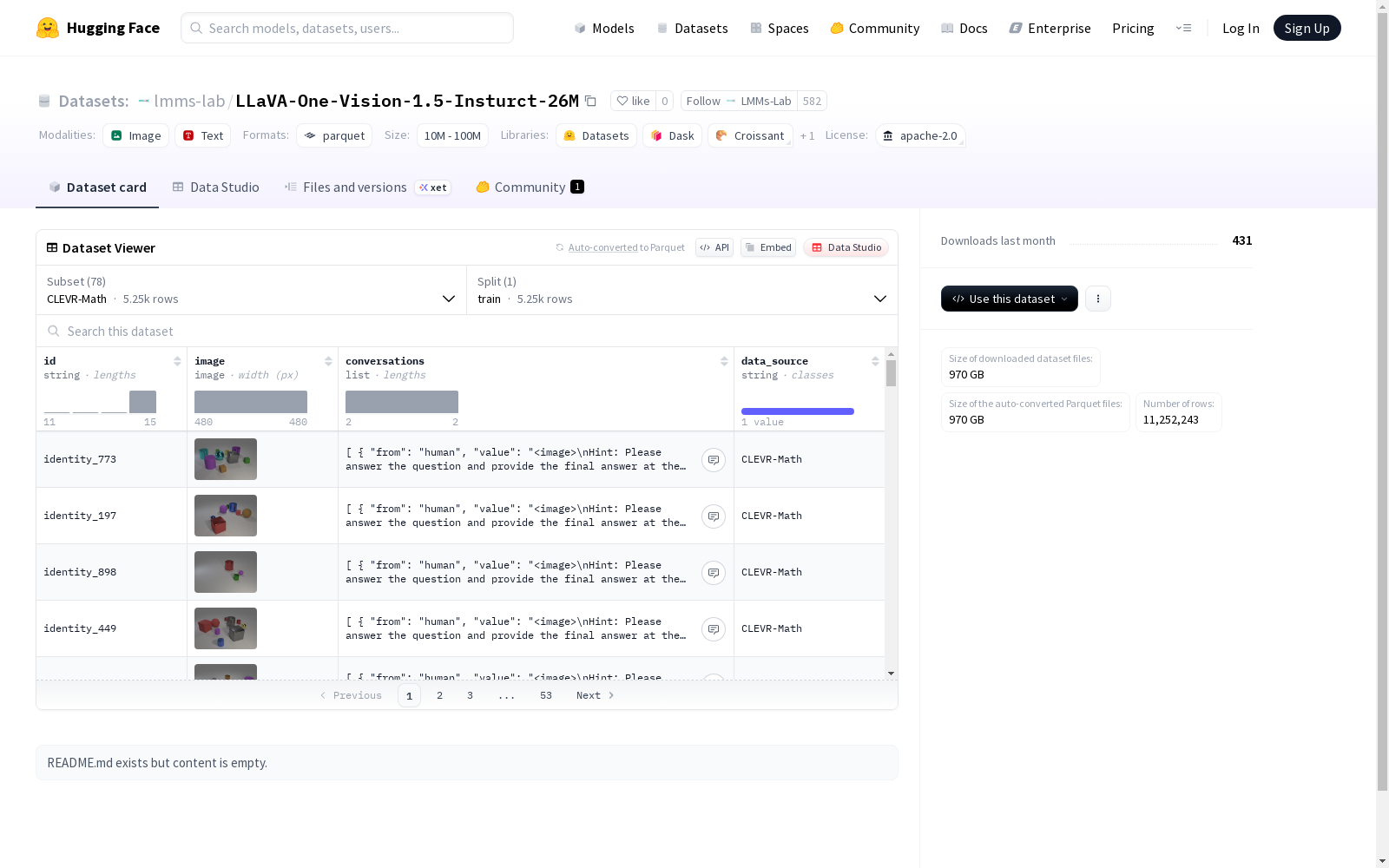Open the Subset CLEVR-Math dropdown

(252, 290)
